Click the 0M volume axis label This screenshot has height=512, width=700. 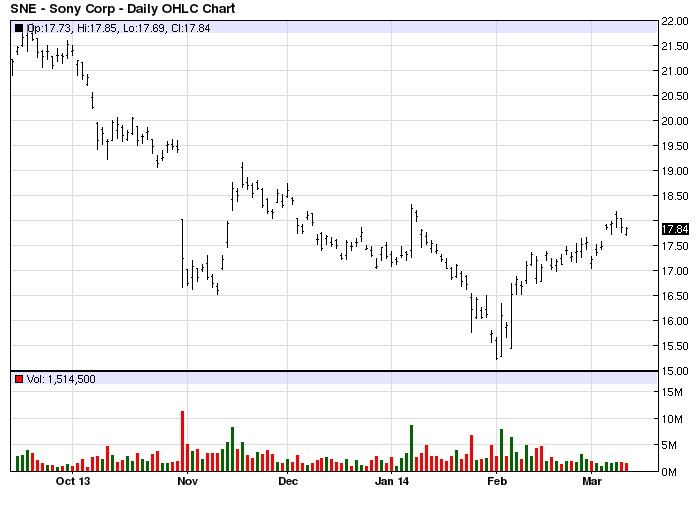tap(669, 472)
